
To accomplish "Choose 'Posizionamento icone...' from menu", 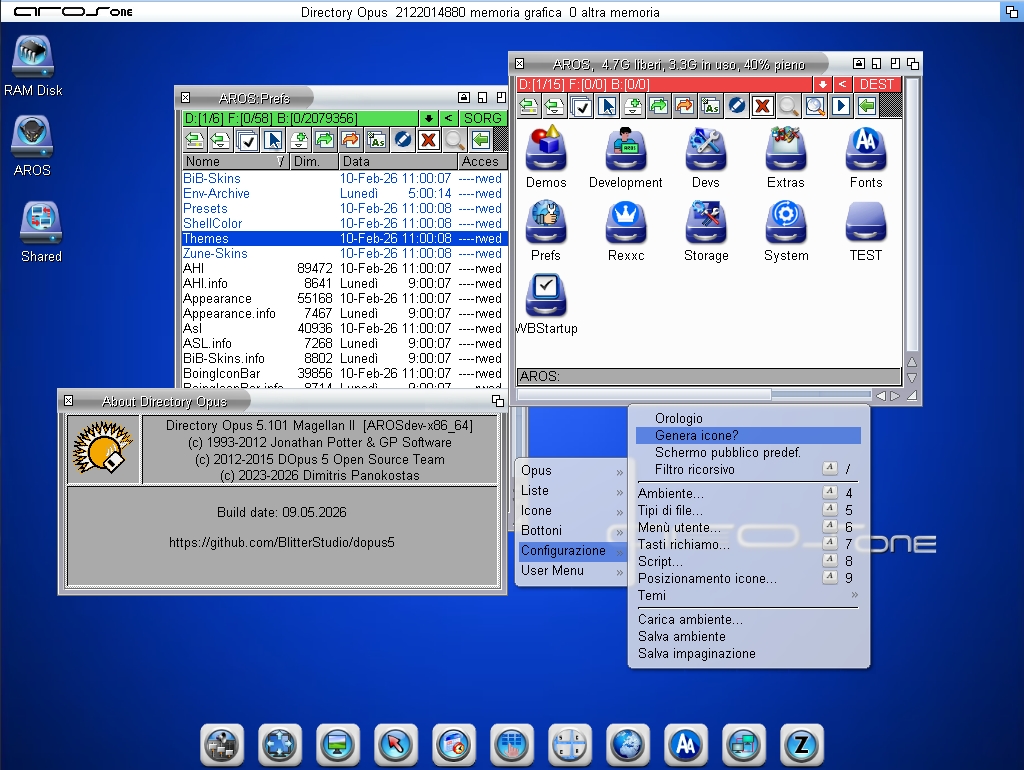I will tap(748, 579).
